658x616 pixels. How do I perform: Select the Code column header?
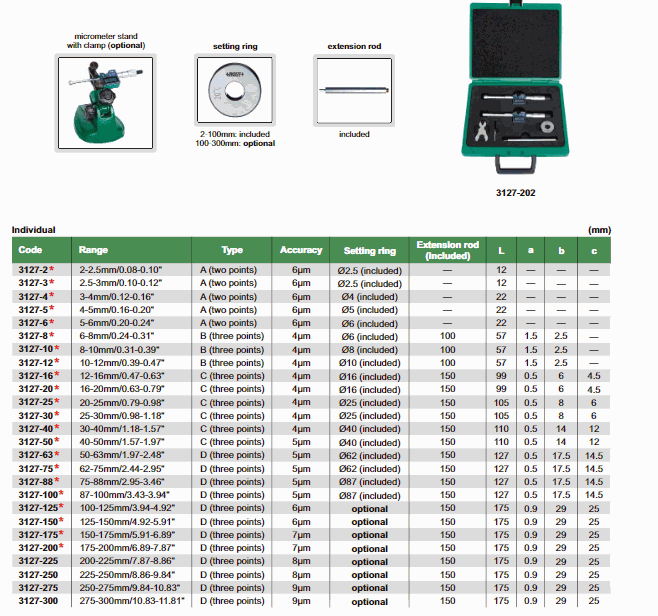coord(31,250)
